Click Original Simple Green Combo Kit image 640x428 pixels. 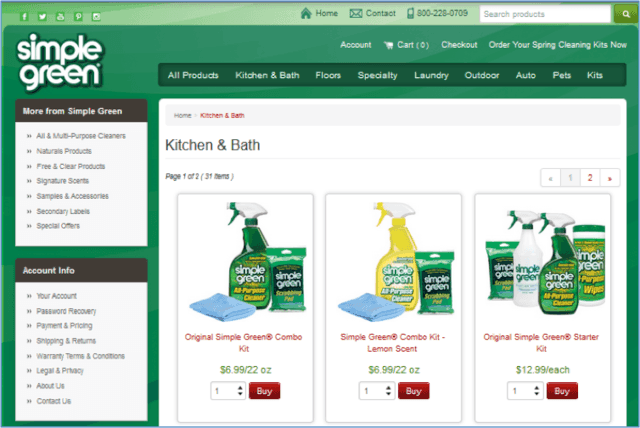(247, 262)
